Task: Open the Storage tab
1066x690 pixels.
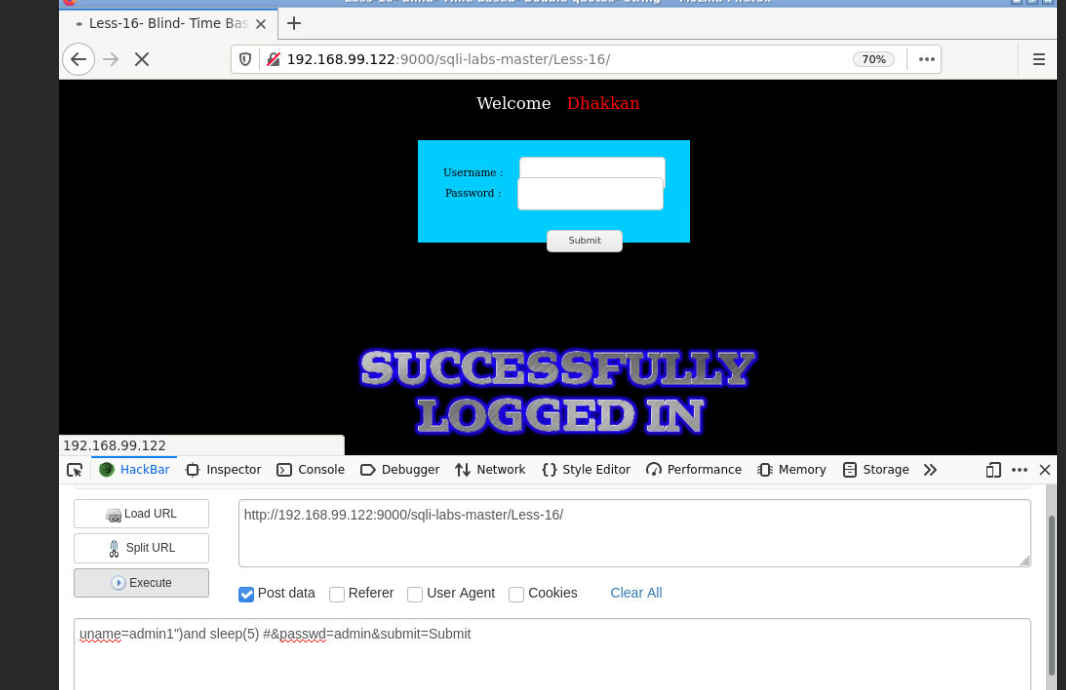Action: (876, 470)
